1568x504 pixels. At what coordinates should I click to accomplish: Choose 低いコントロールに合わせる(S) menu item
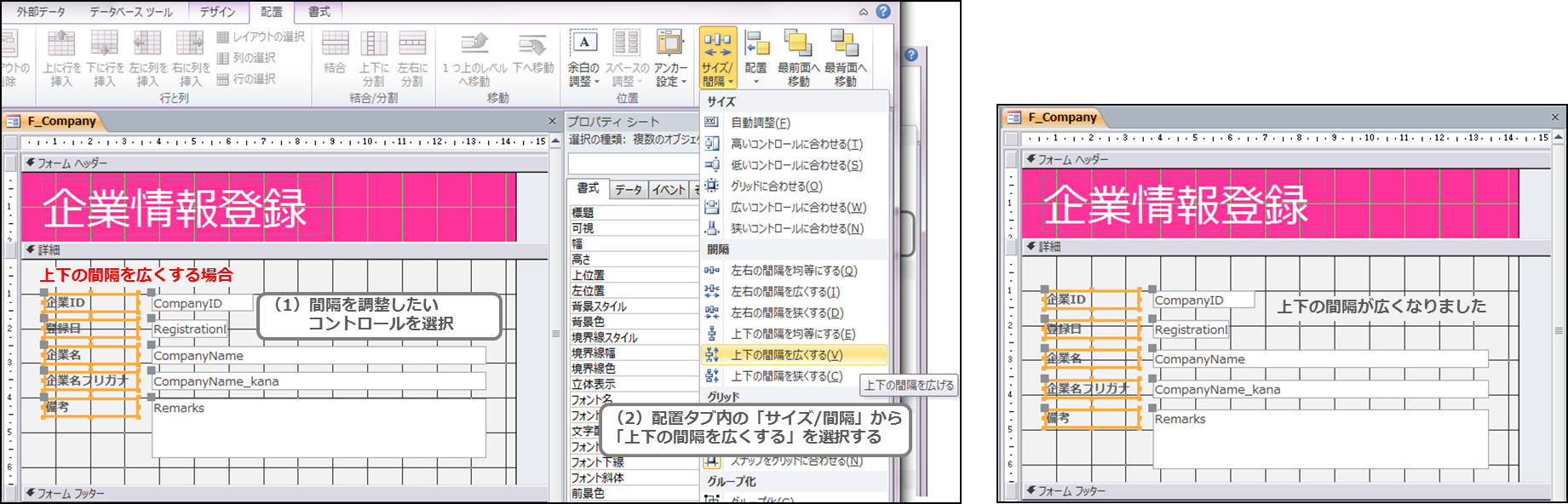795,165
